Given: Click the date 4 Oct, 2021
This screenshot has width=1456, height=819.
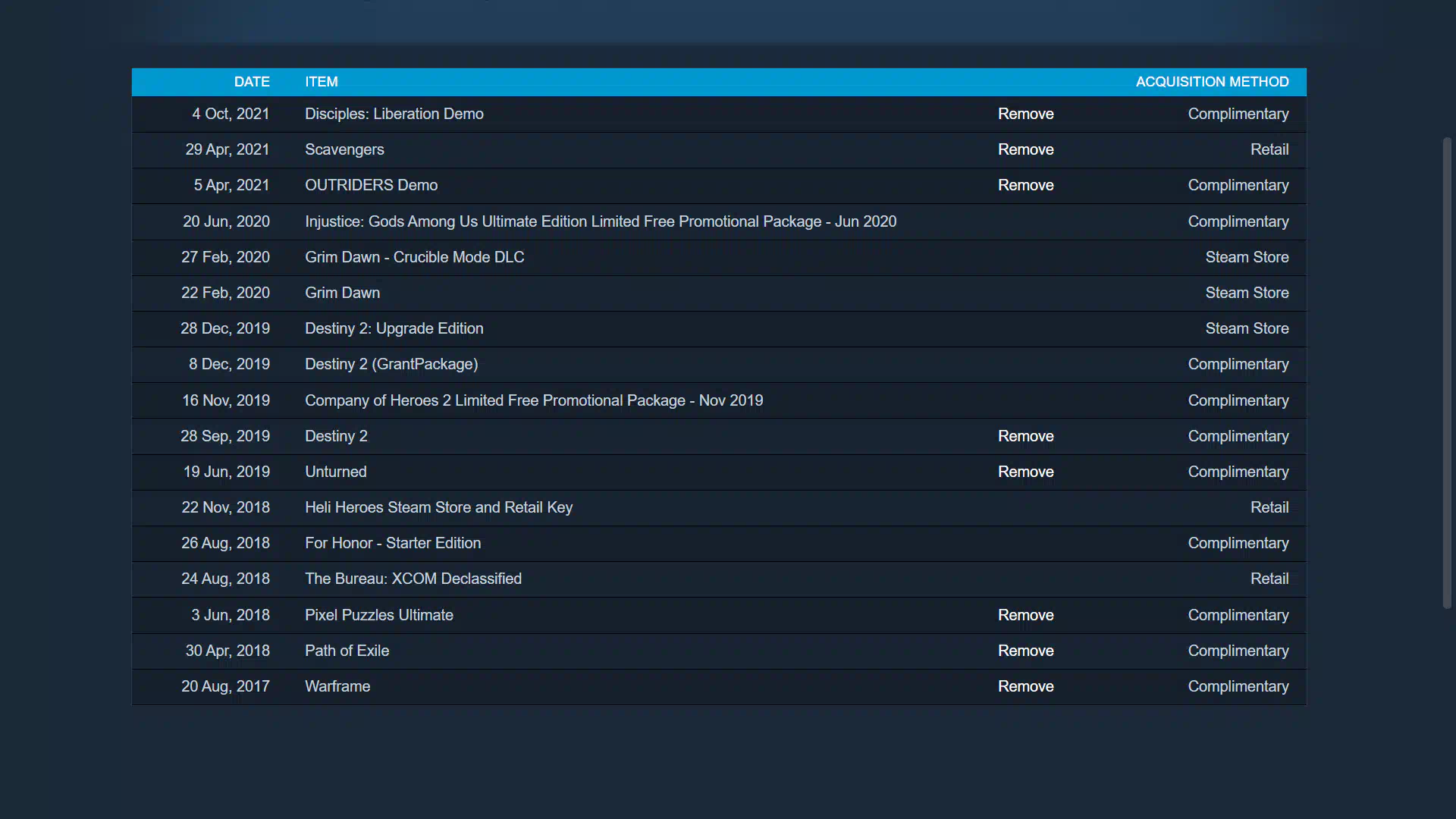Looking at the screenshot, I should coord(231,114).
